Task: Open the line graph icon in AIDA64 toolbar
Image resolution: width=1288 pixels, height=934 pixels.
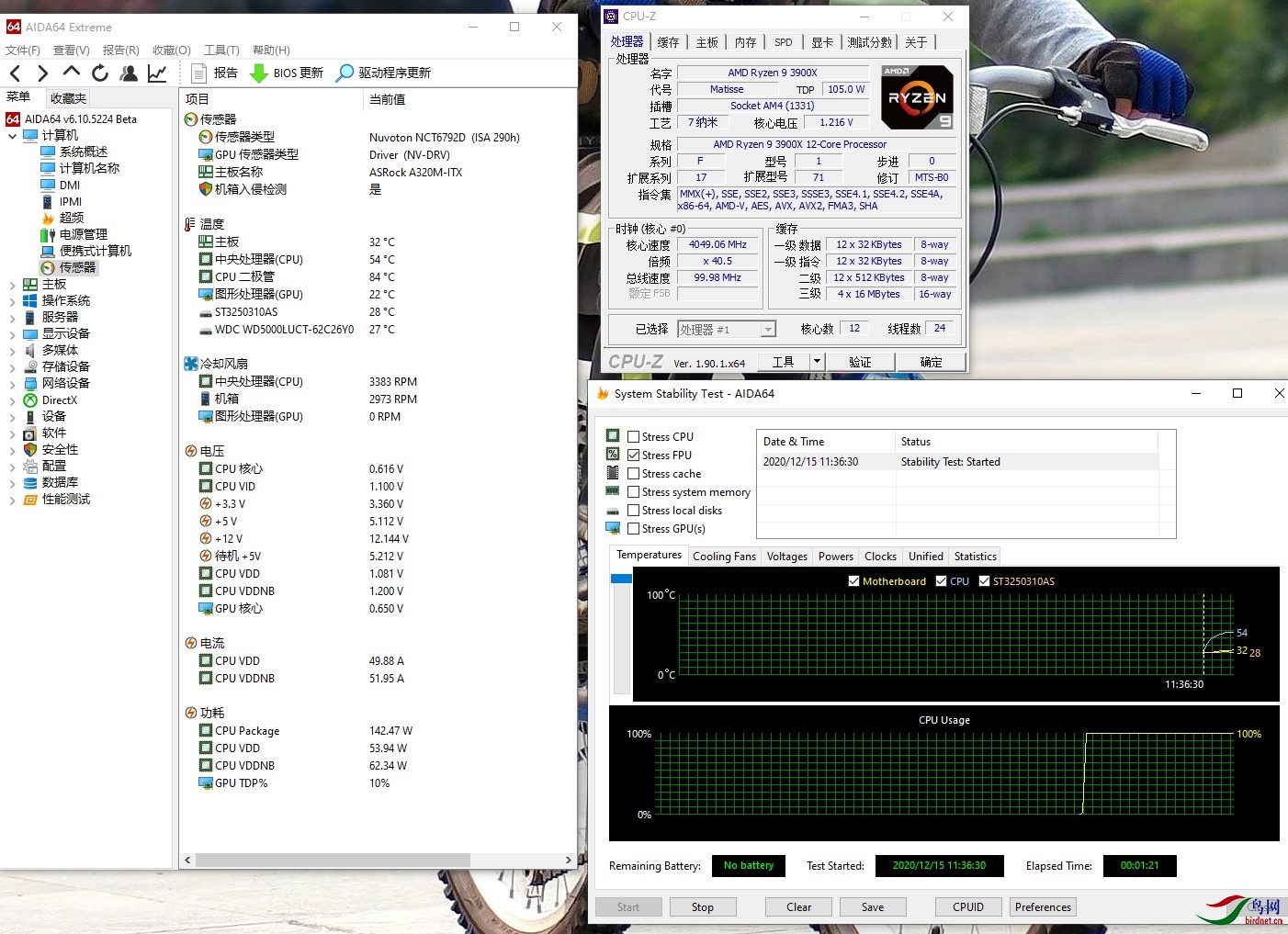Action: 157,73
